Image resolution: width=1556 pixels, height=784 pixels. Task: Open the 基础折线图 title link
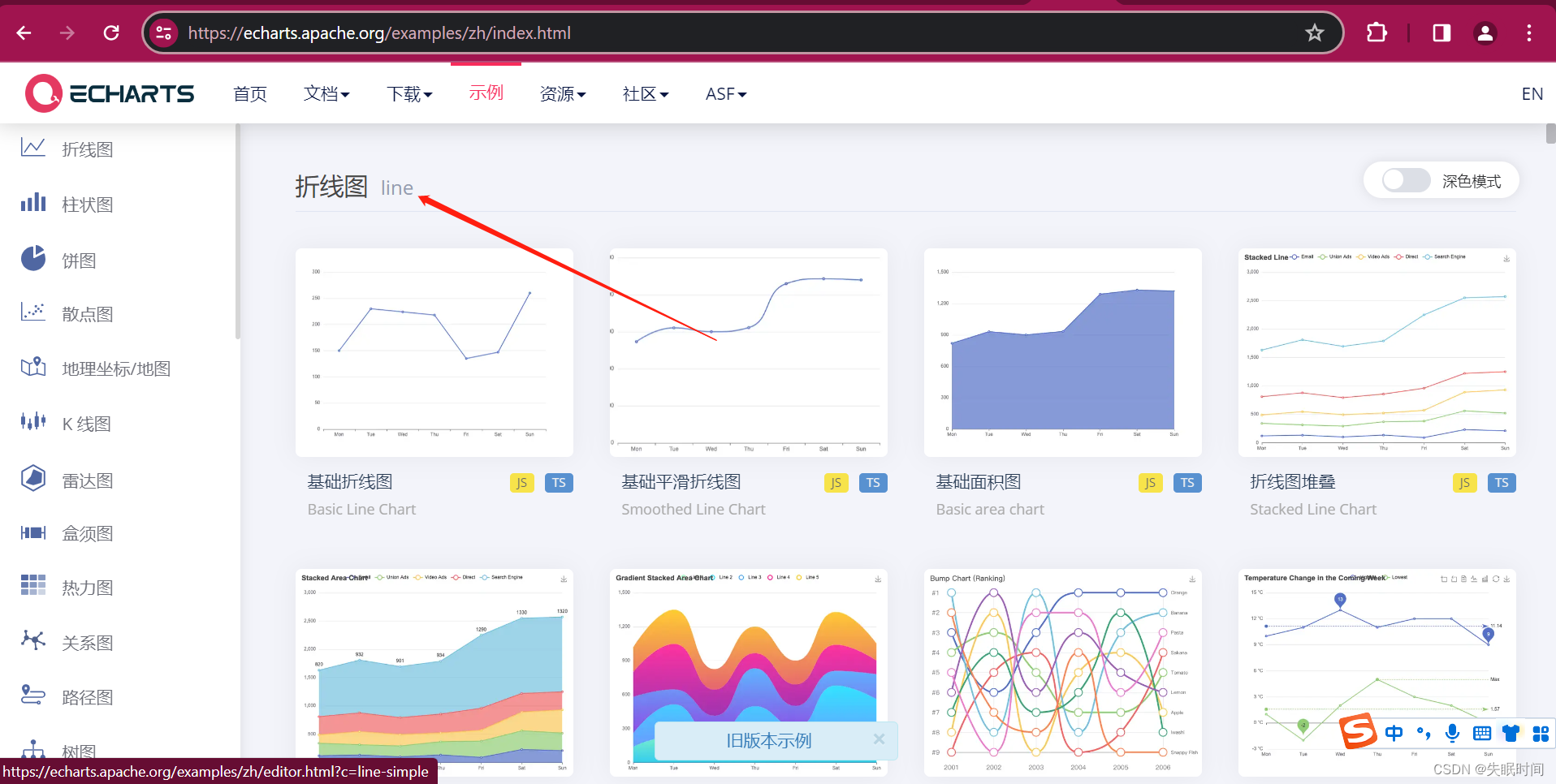tap(350, 482)
